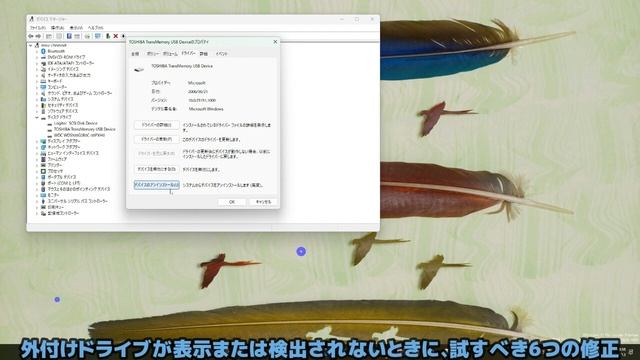This screenshot has width=640, height=360.
Task: Switch to the ボリューム tab
Action: [x=170, y=54]
